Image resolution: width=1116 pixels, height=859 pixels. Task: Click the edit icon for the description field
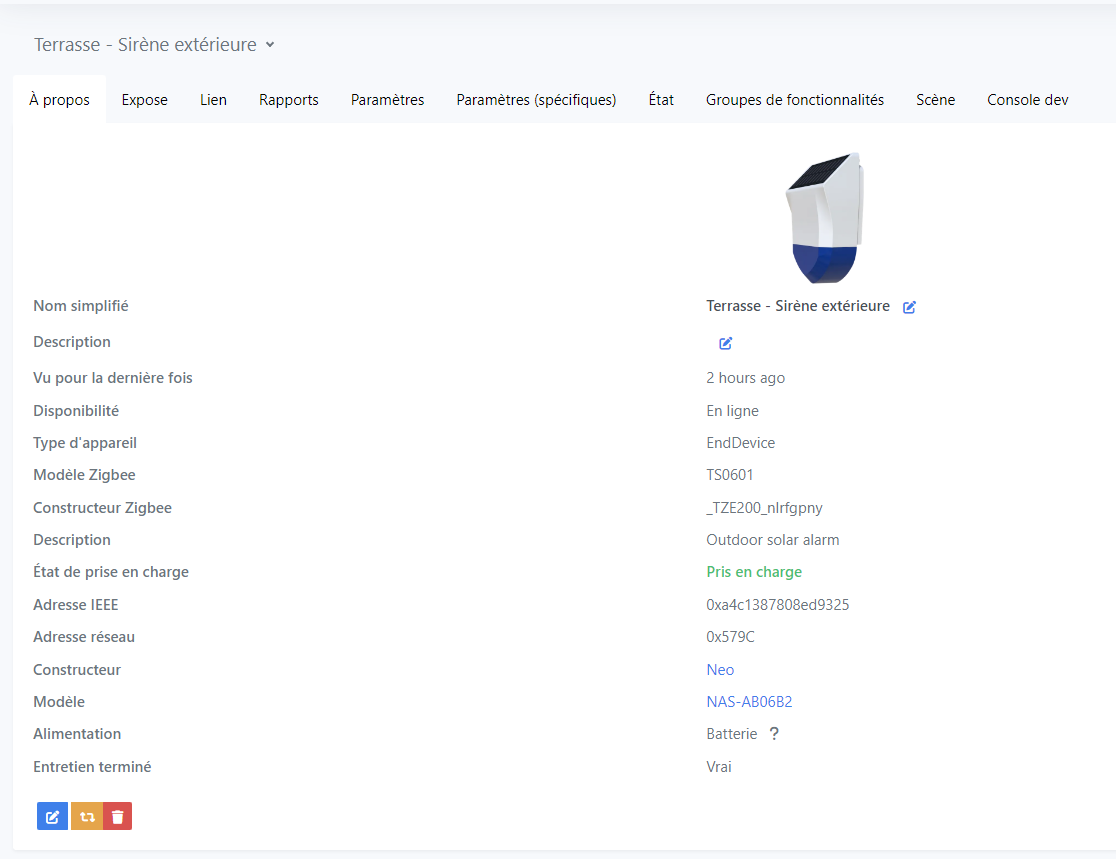click(726, 343)
